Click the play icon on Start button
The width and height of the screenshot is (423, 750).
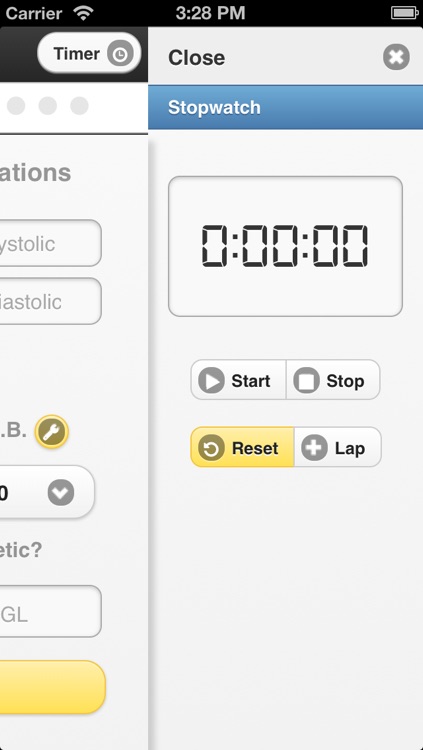[x=212, y=381]
